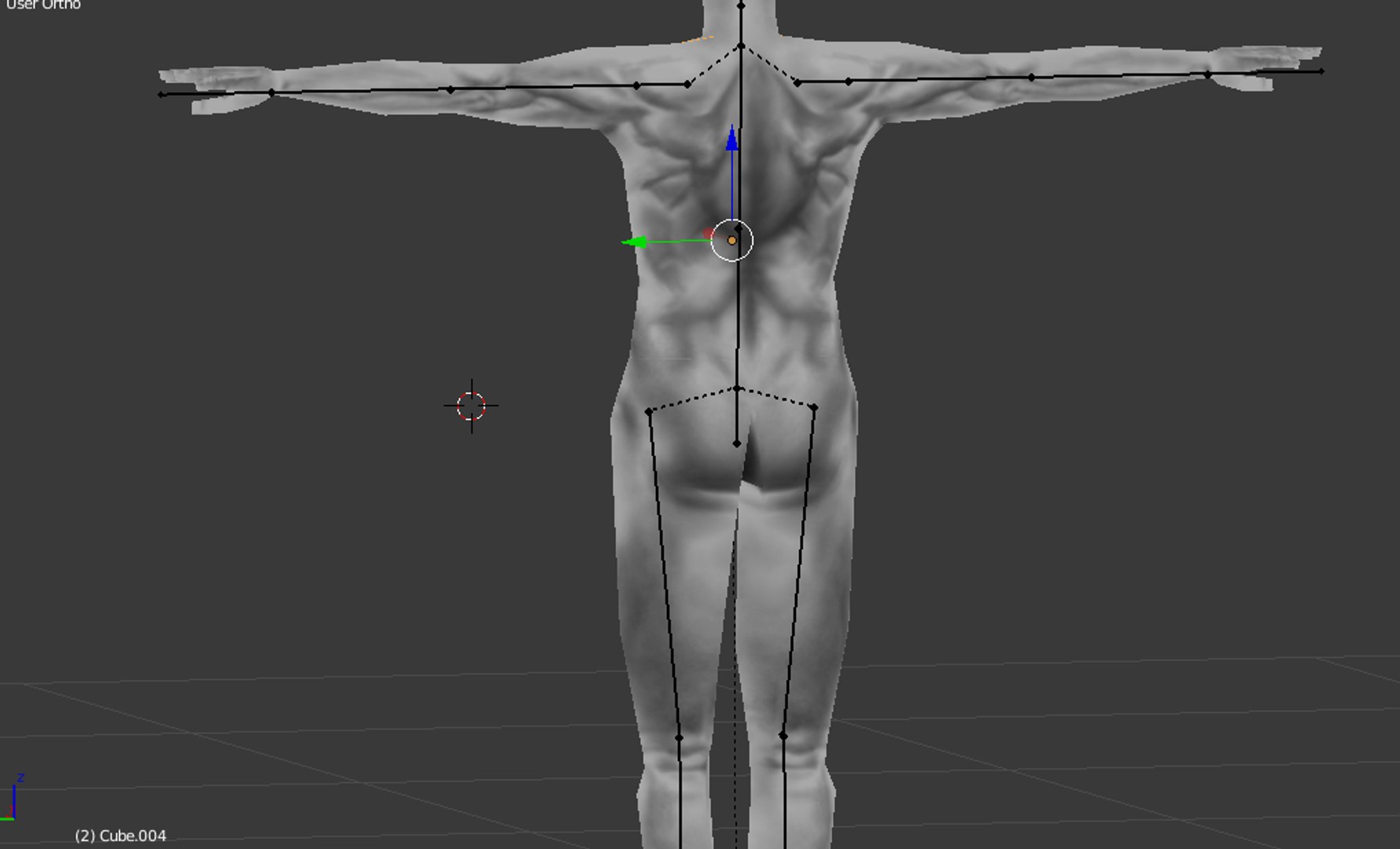Click the blue Z-axis manipulator arrow
Screen dimensions: 1400x849
click(732, 138)
